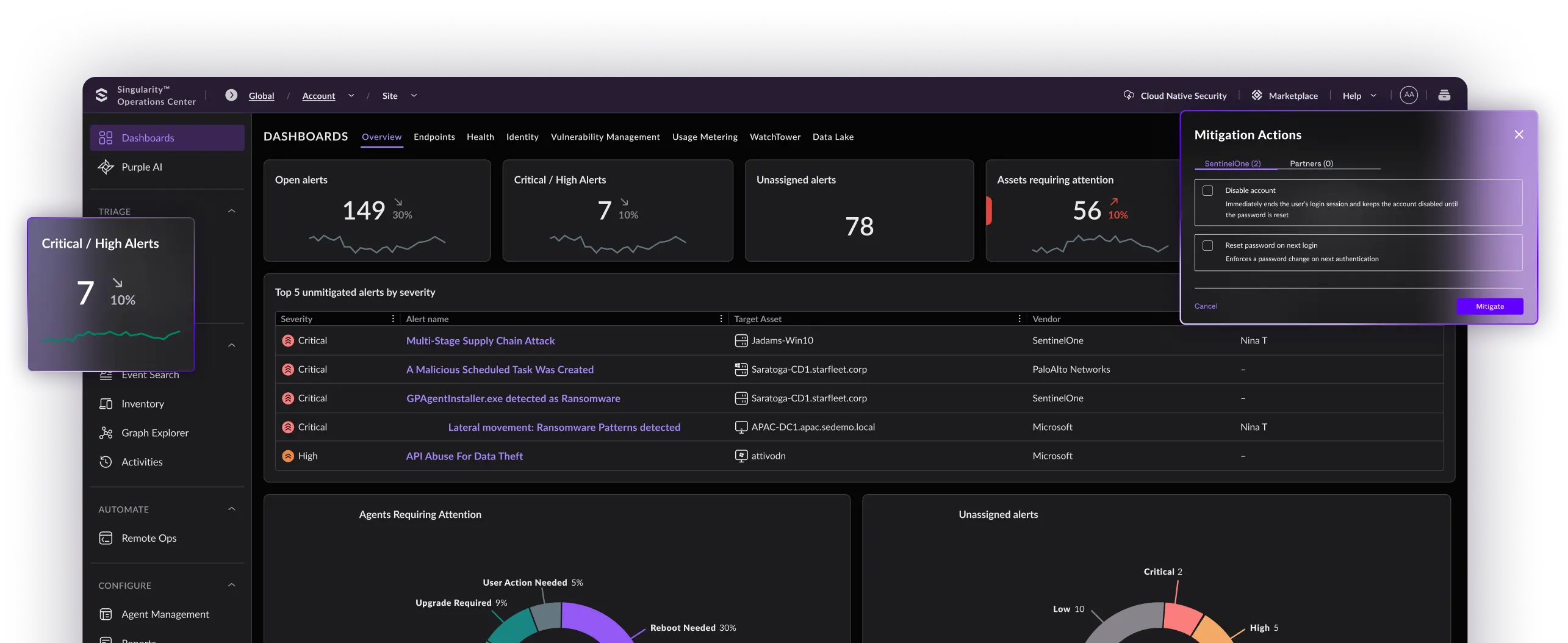
Task: Collapse the section above Event Search
Action: (231, 346)
